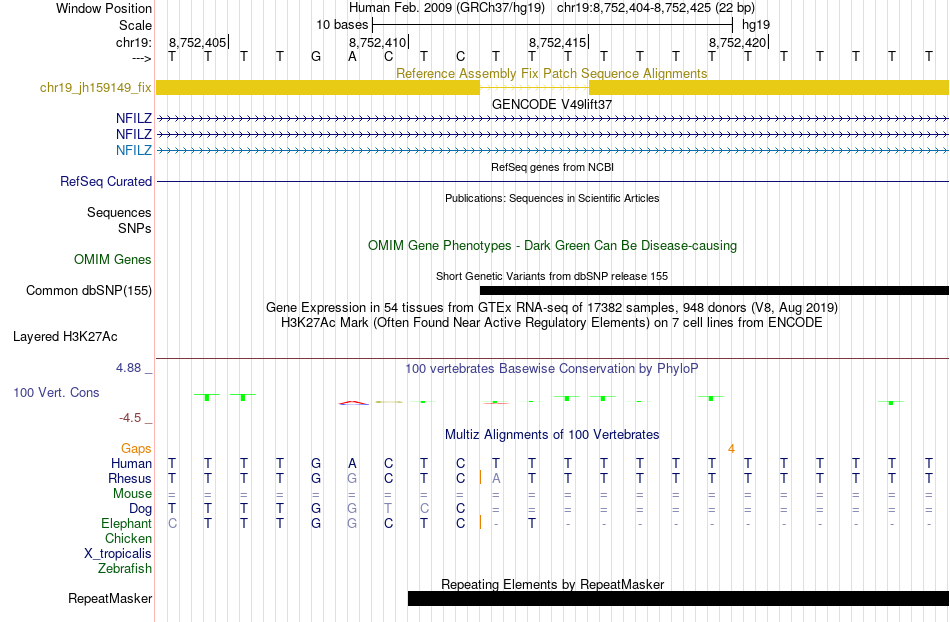Click the RefSeq genes from NCBI title
Viewport: 950px width, 622px height.
[552, 167]
